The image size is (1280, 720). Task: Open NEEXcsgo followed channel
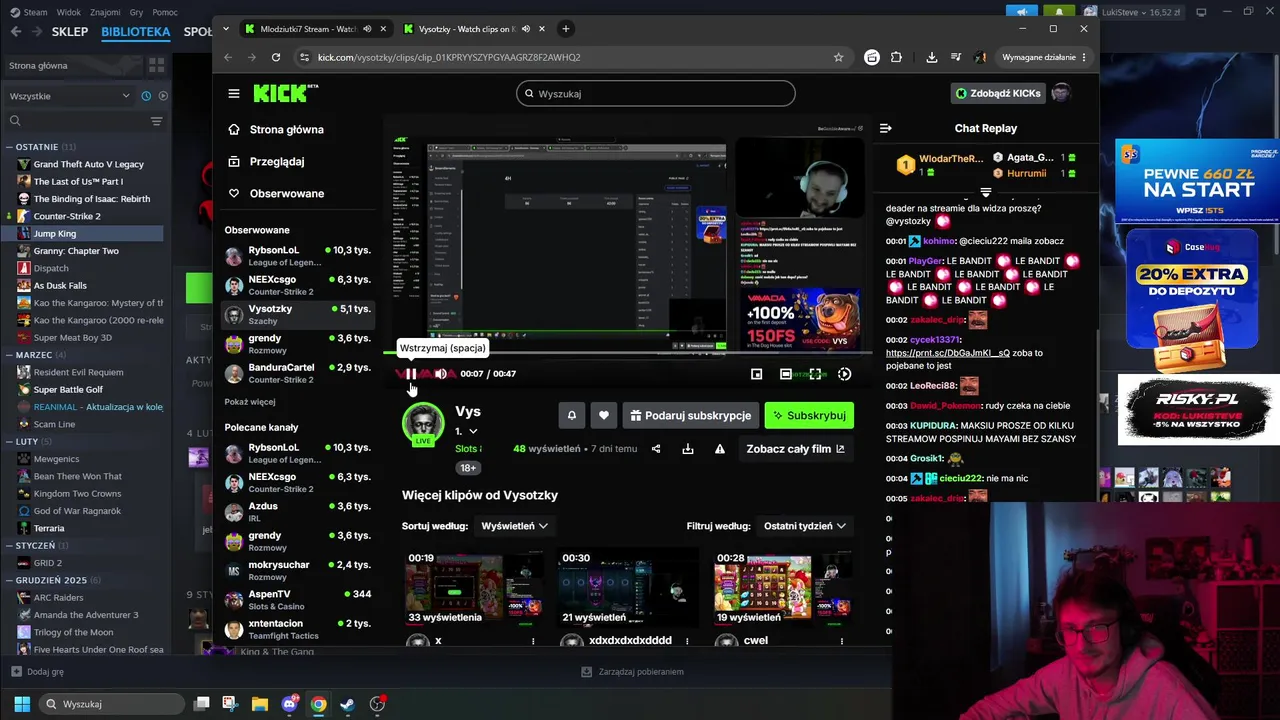click(x=297, y=285)
